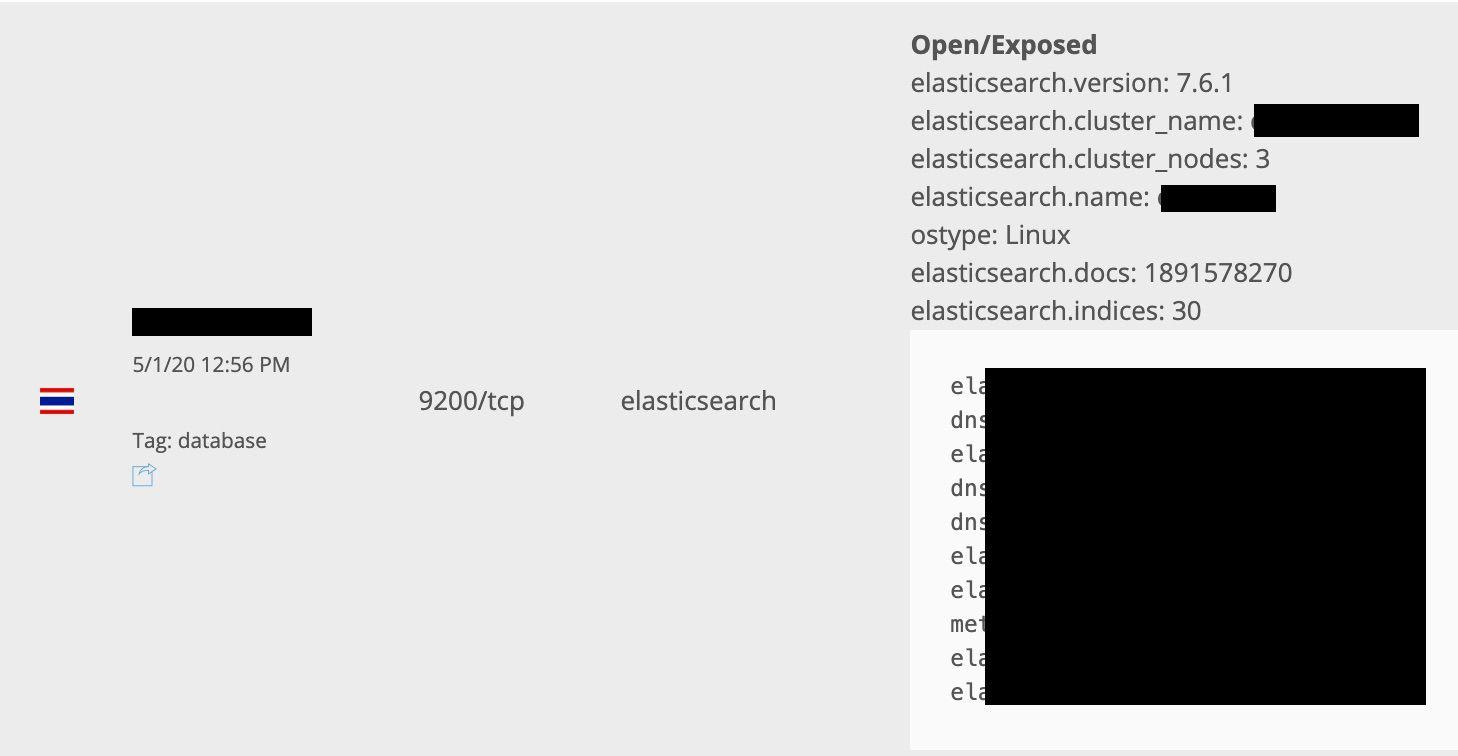Open the share icon below the database tag
This screenshot has width=1458, height=756.
tap(144, 475)
